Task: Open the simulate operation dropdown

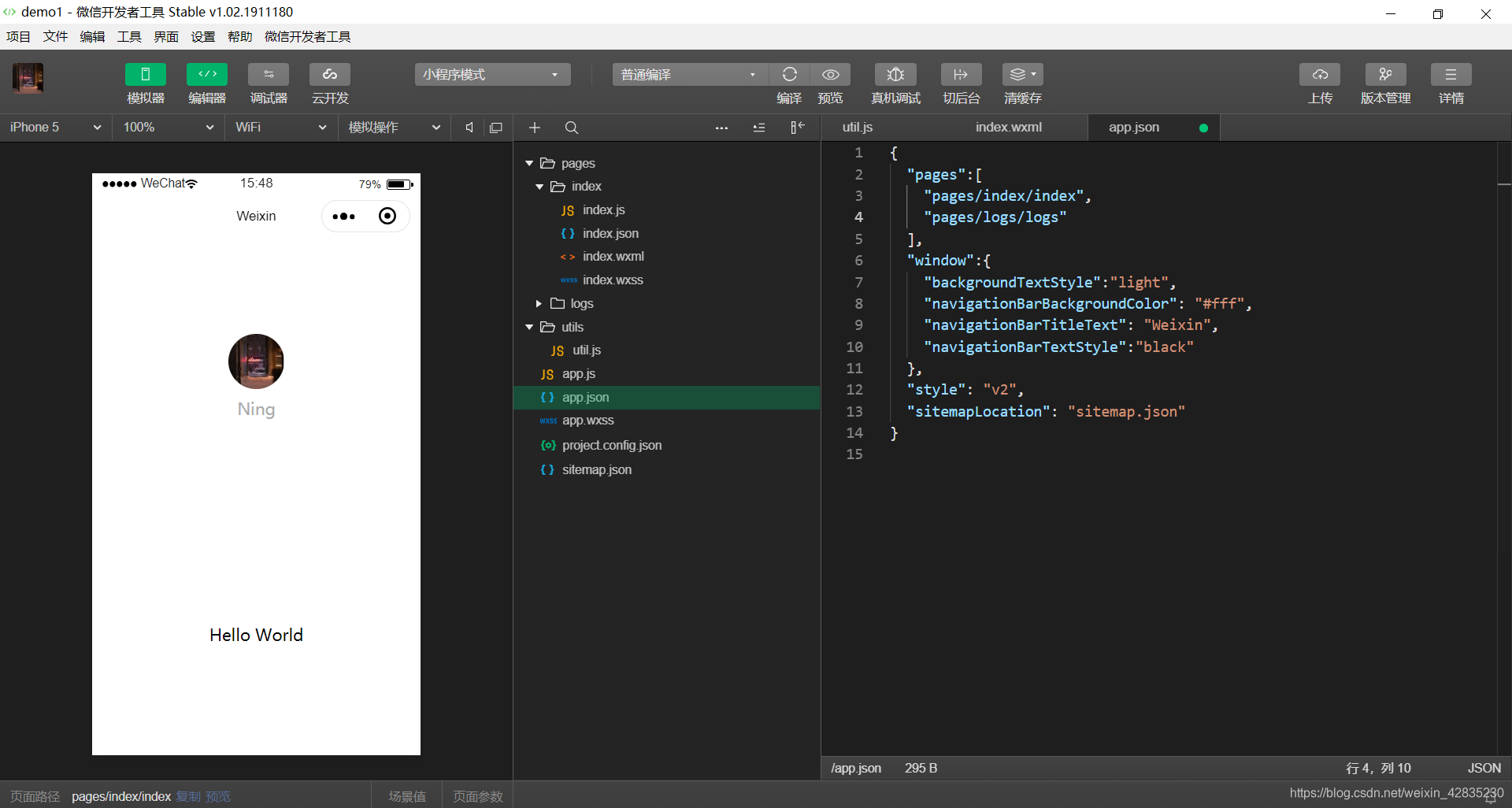Action: (394, 128)
